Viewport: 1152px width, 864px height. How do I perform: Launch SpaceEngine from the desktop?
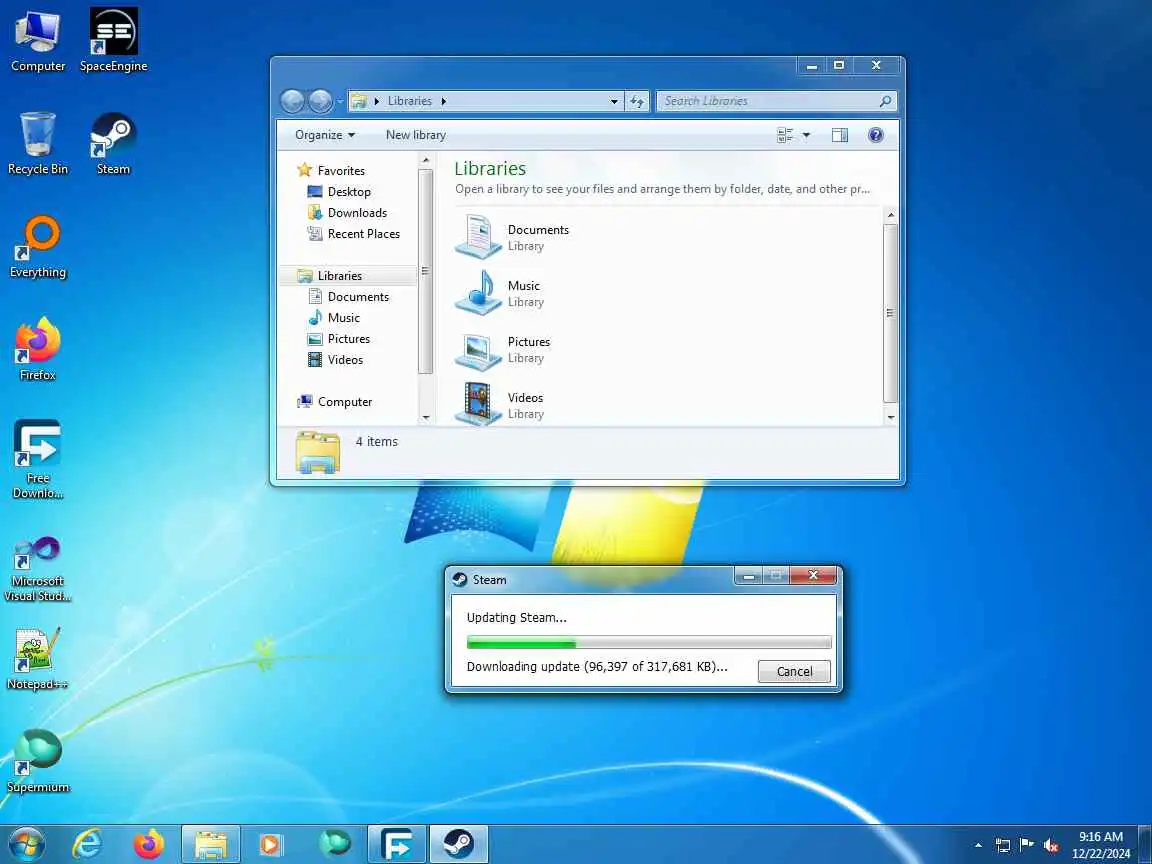click(x=113, y=40)
